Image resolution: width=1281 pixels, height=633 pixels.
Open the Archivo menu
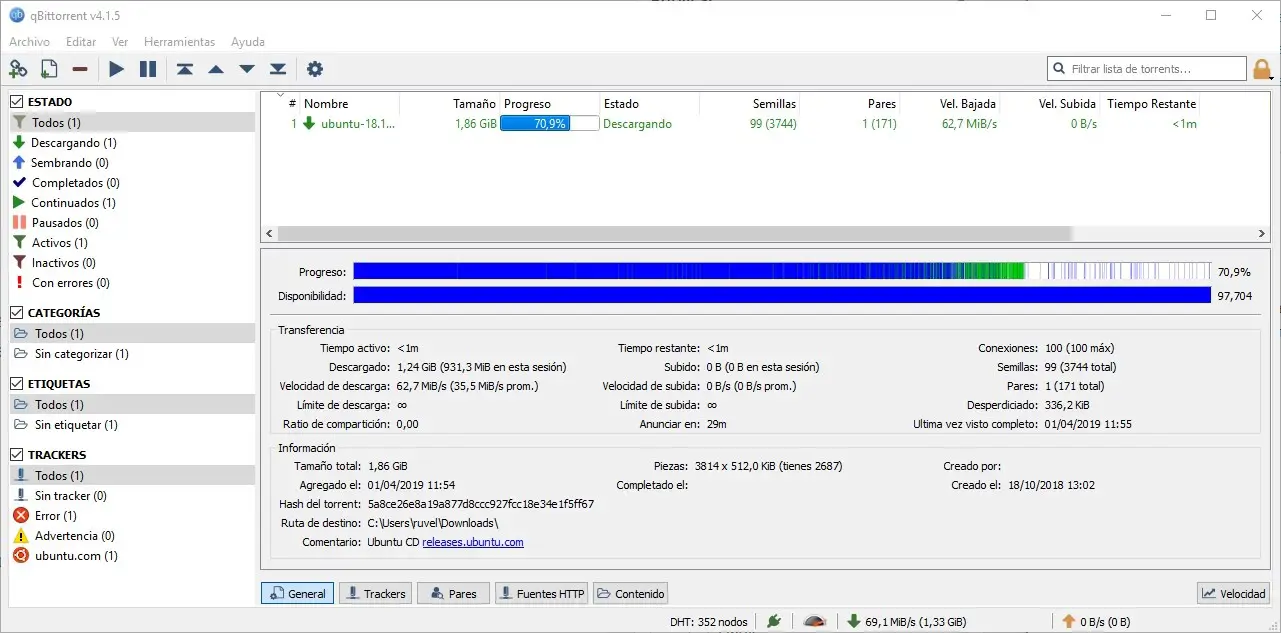click(x=29, y=42)
